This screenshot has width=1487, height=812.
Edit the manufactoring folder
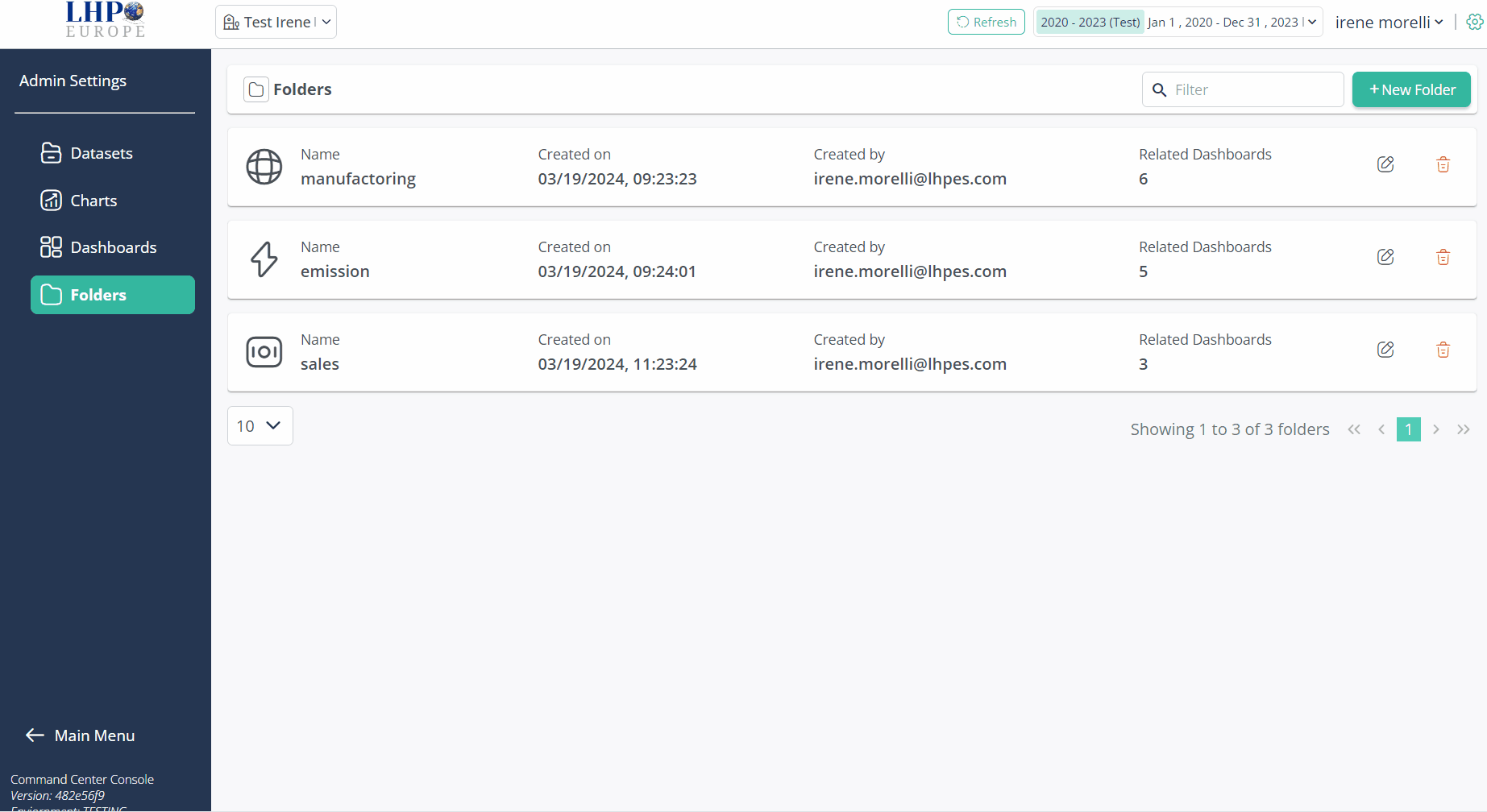(1385, 164)
